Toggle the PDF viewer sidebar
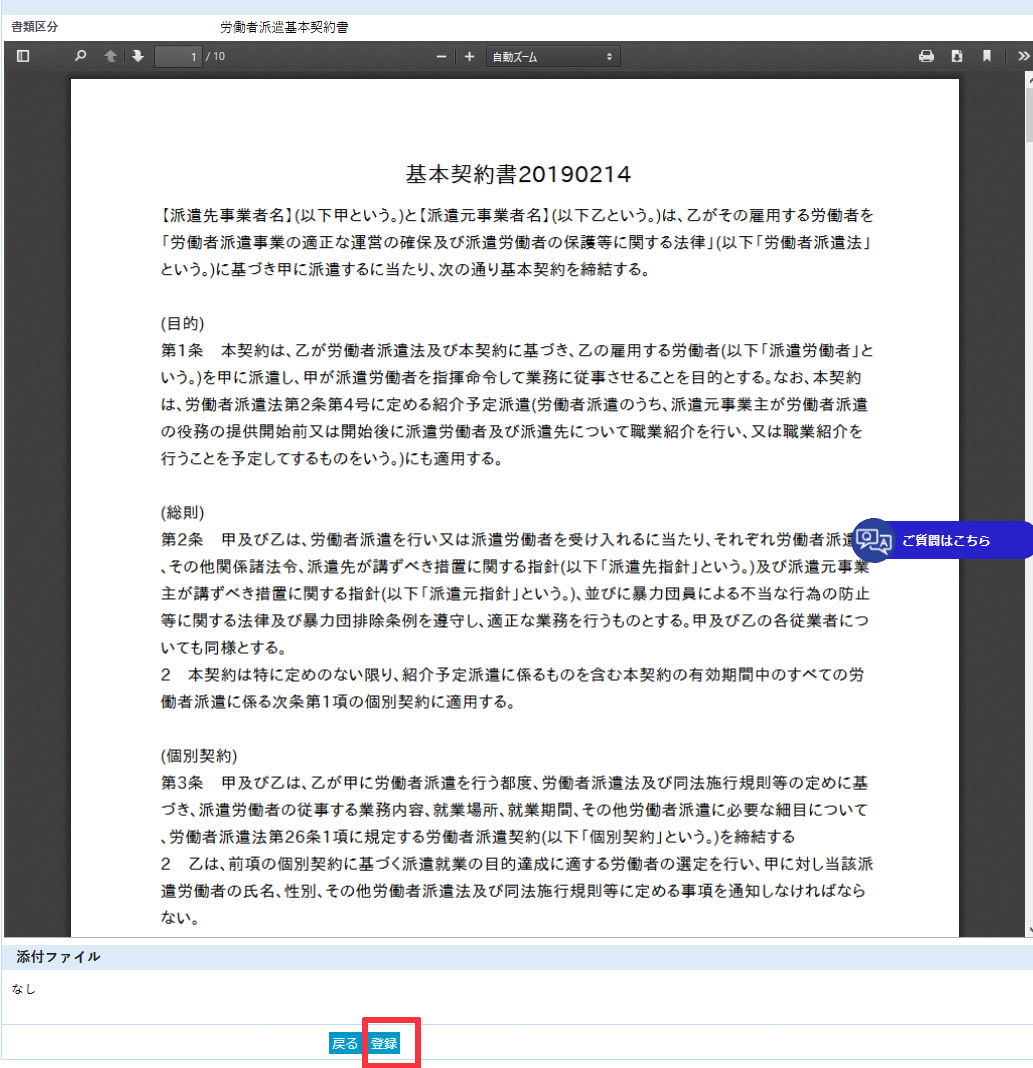 (23, 57)
